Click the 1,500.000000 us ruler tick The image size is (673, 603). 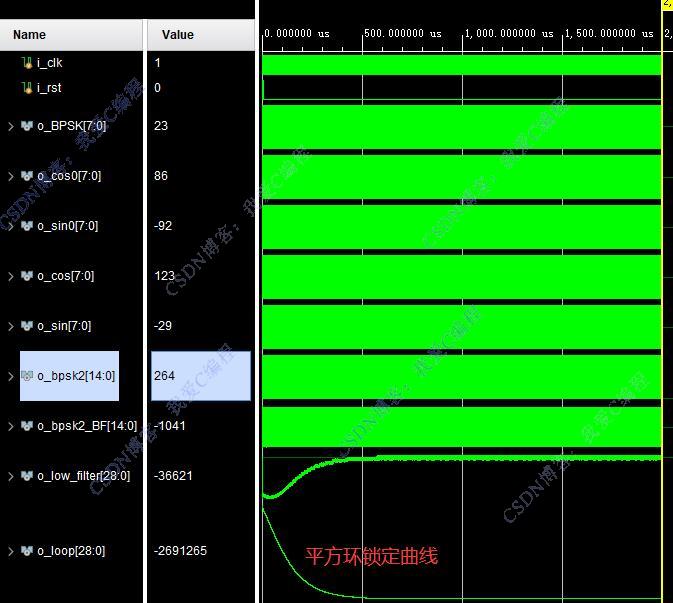(x=609, y=33)
